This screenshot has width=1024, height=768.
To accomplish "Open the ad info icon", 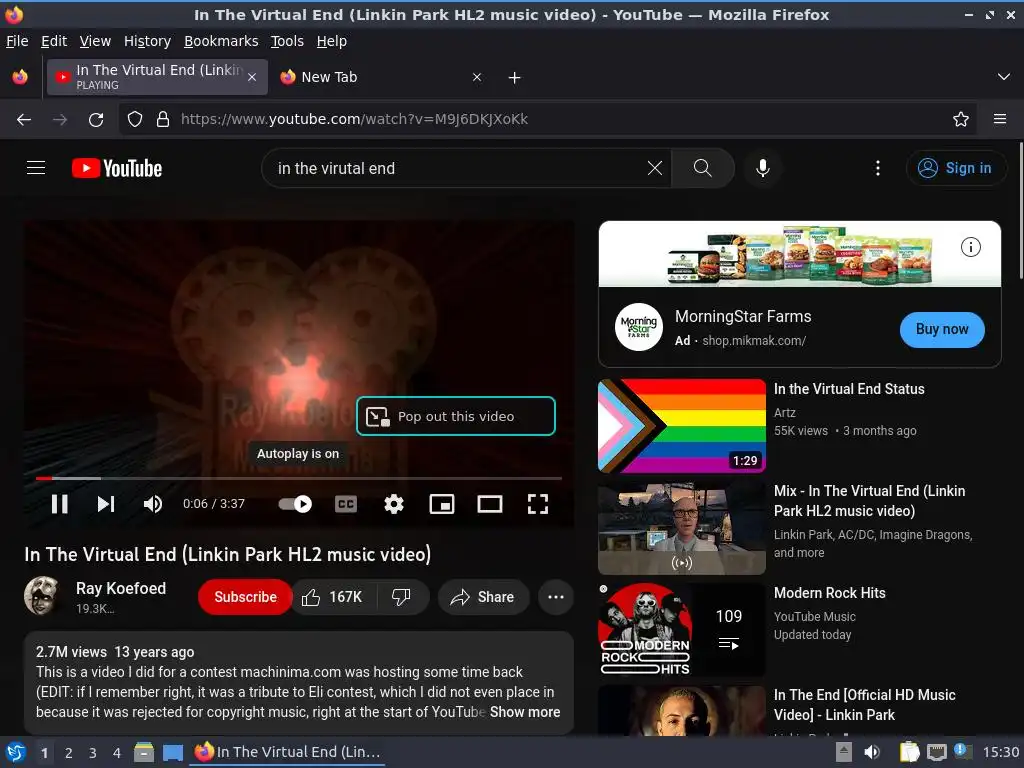I will pos(970,247).
